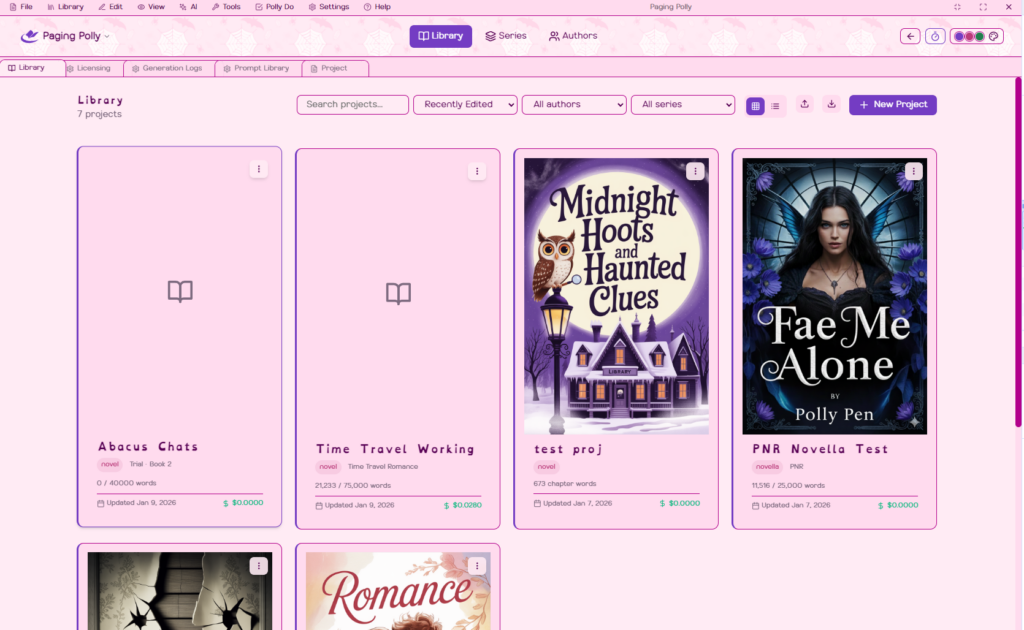Click the vertical scrollbar of the library
Viewport: 1024px width, 630px height.
point(1017,252)
